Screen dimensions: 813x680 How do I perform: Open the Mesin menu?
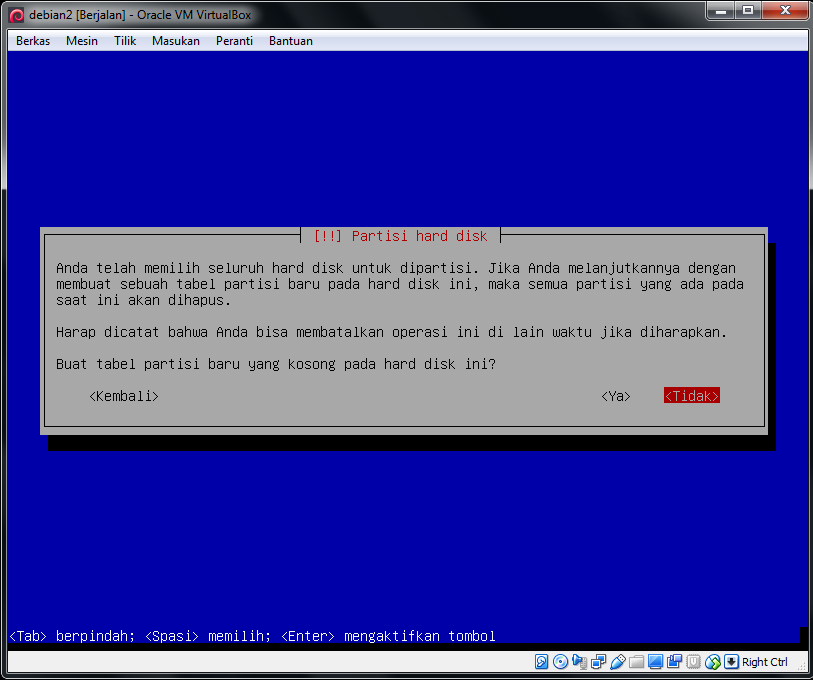[x=82, y=41]
